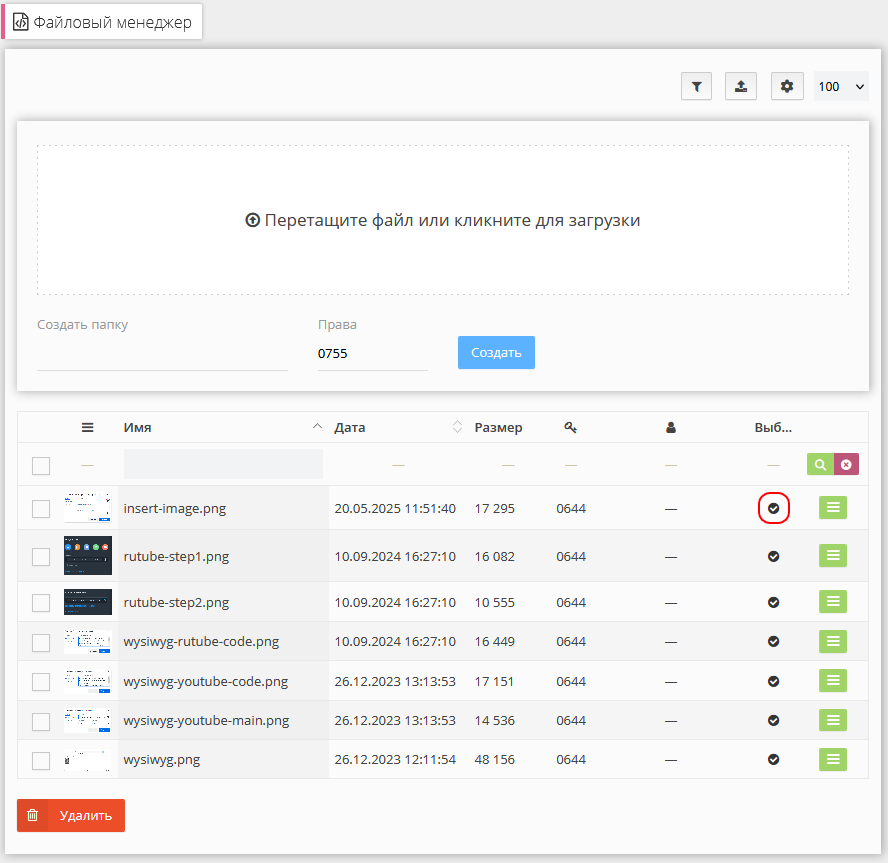Click select checkmark for wysiwyg.png
This screenshot has width=888, height=863.
773,759
